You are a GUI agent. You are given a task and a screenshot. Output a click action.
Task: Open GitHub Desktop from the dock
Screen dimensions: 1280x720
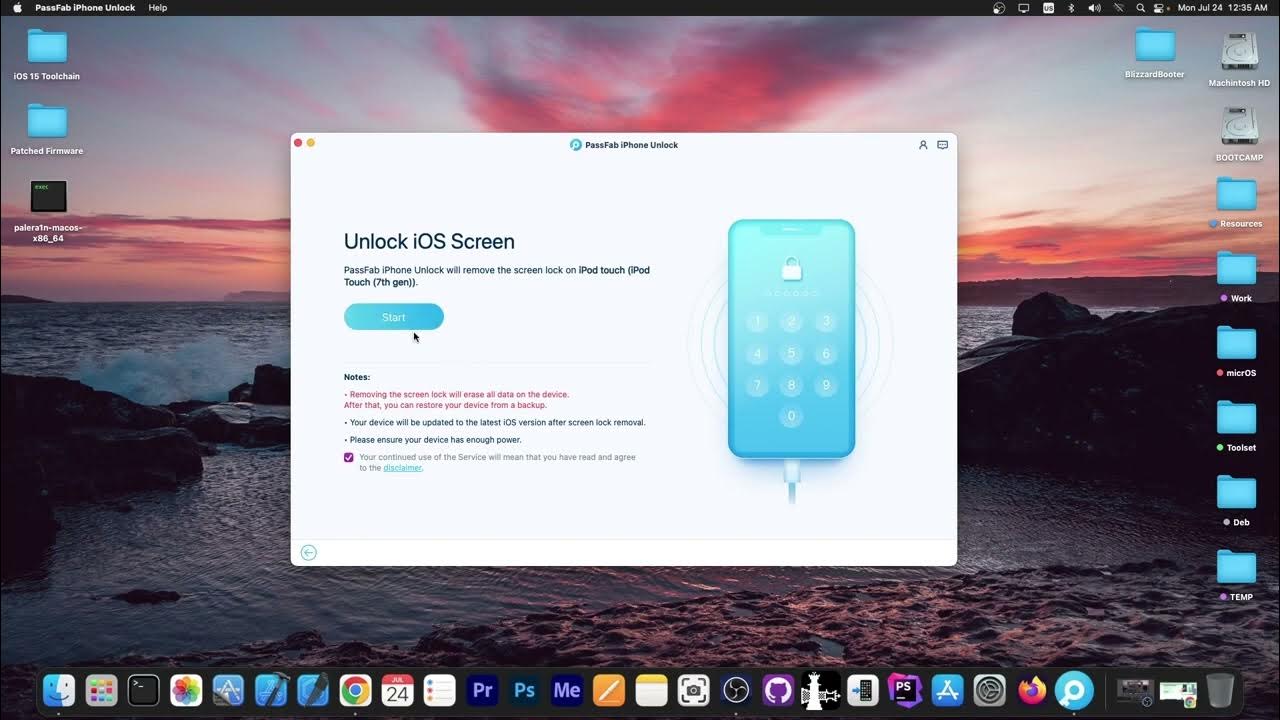click(778, 690)
